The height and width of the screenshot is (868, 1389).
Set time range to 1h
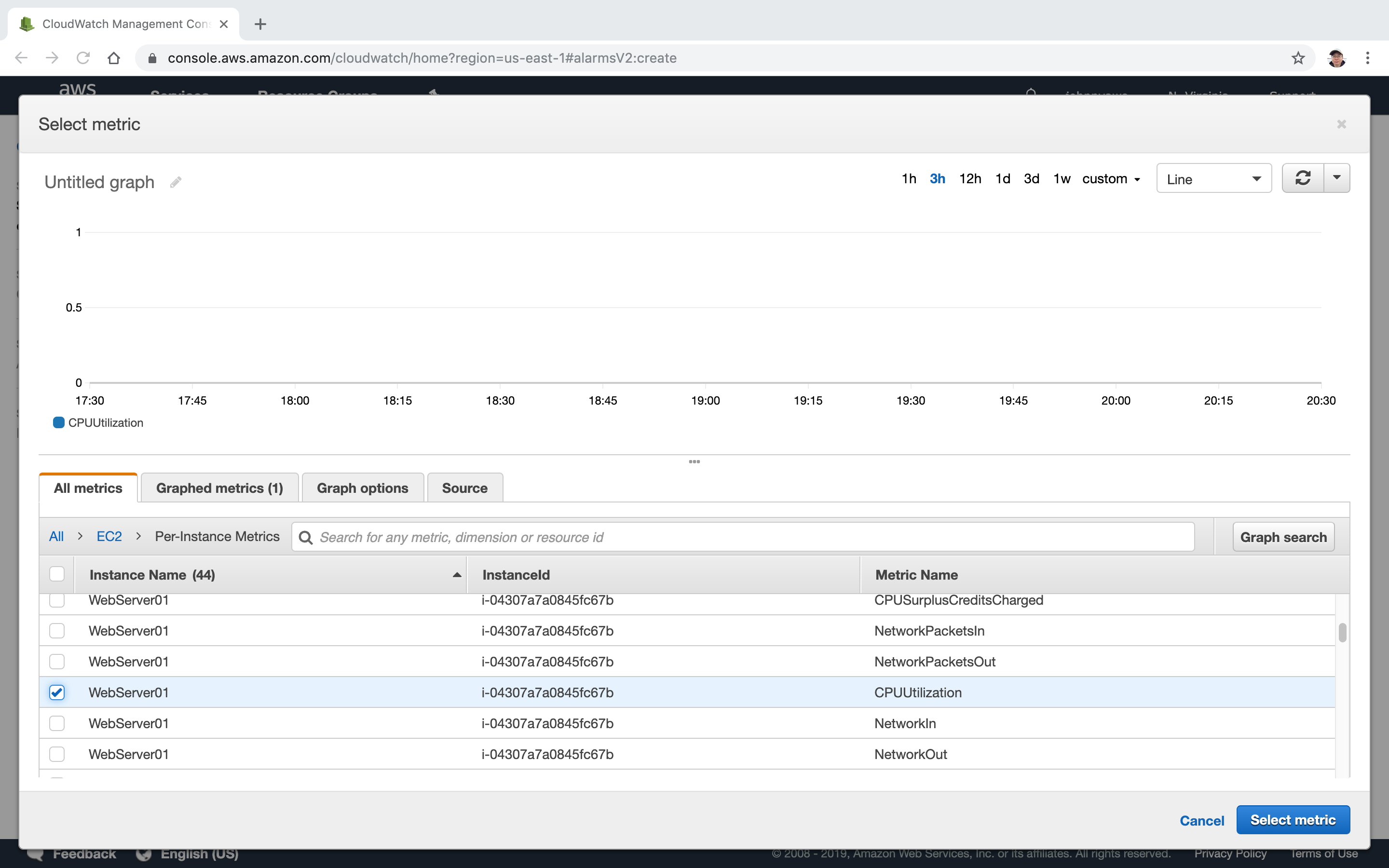click(x=909, y=179)
